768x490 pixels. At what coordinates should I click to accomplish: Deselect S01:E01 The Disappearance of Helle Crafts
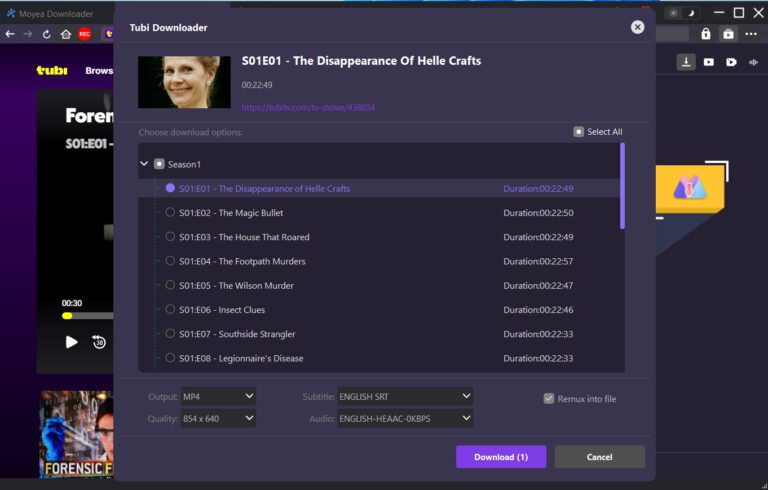click(170, 188)
